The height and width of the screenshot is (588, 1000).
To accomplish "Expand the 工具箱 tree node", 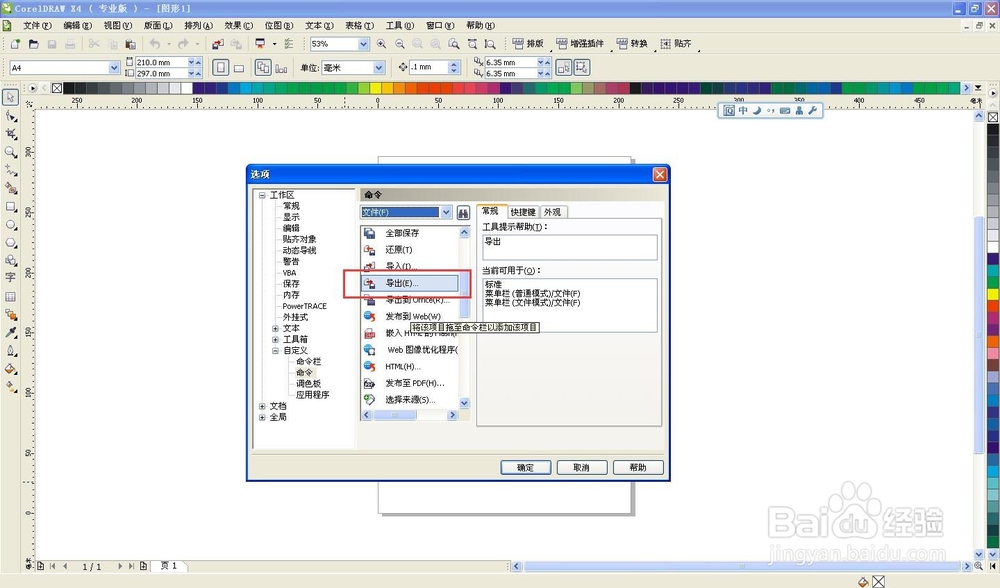I will click(276, 339).
